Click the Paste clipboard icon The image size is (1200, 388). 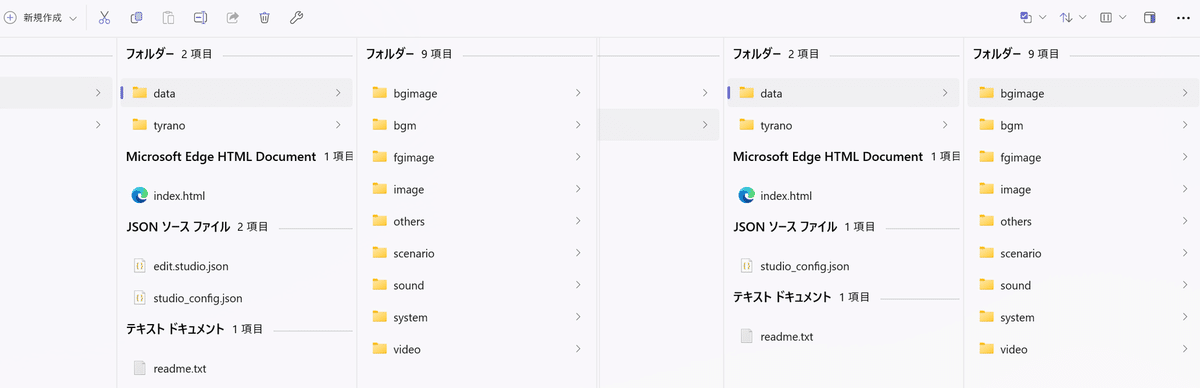(168, 18)
